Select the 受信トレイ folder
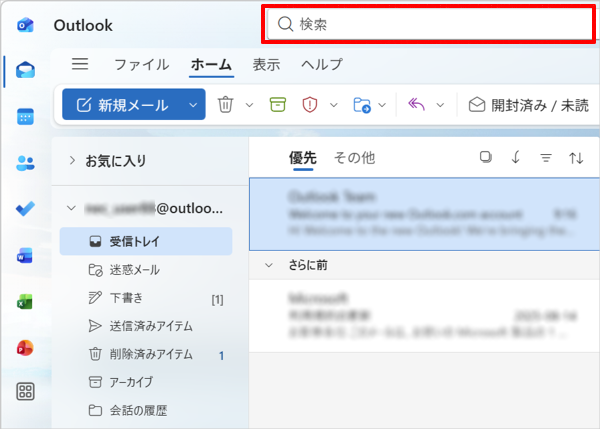Screen dimensions: 600x429 pyautogui.click(x=146, y=241)
